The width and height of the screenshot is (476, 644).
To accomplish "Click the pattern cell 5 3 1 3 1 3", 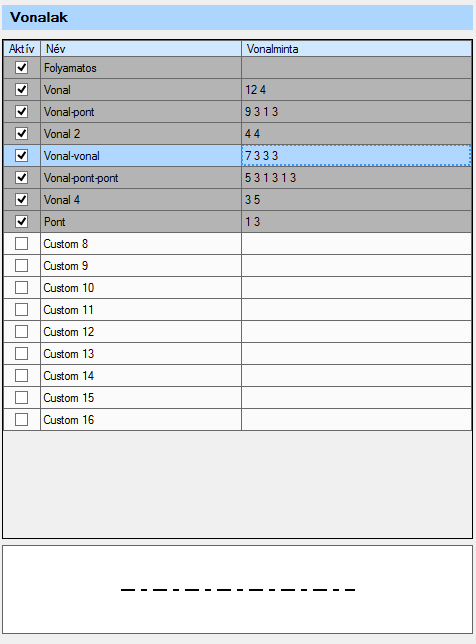I will (x=356, y=178).
